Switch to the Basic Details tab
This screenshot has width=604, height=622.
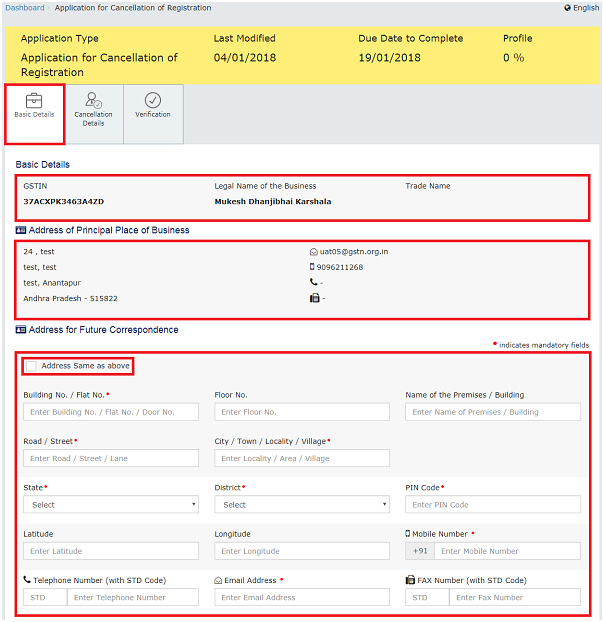point(35,114)
